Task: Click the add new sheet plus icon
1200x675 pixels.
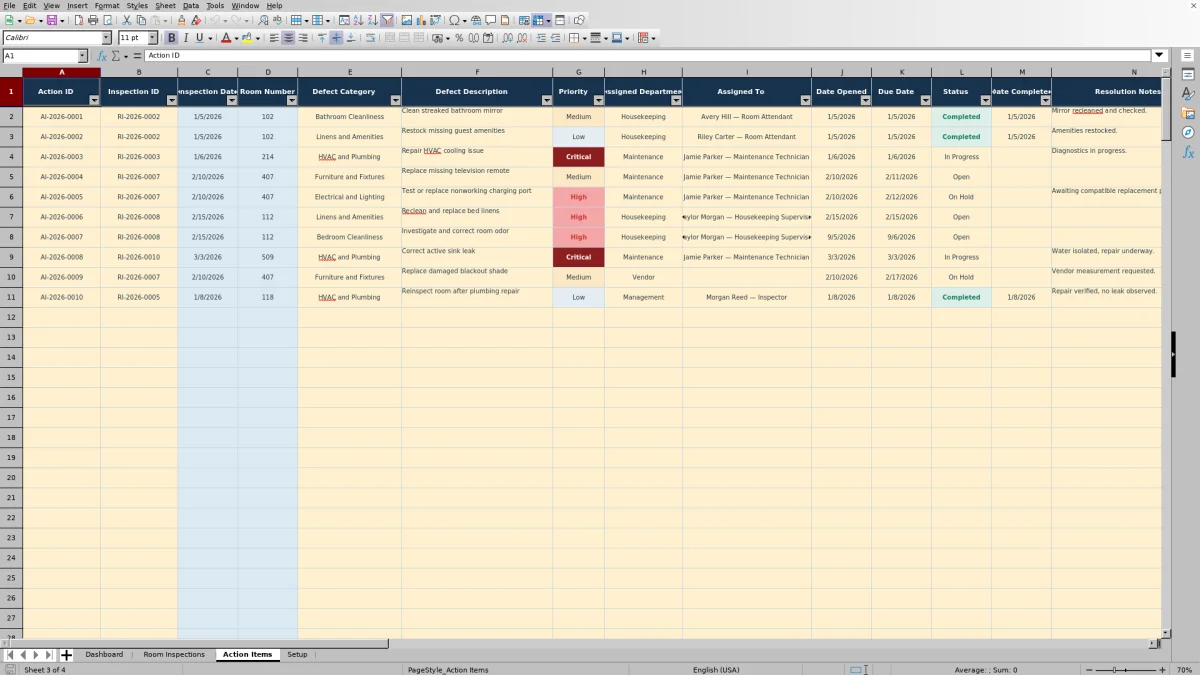Action: pos(66,655)
